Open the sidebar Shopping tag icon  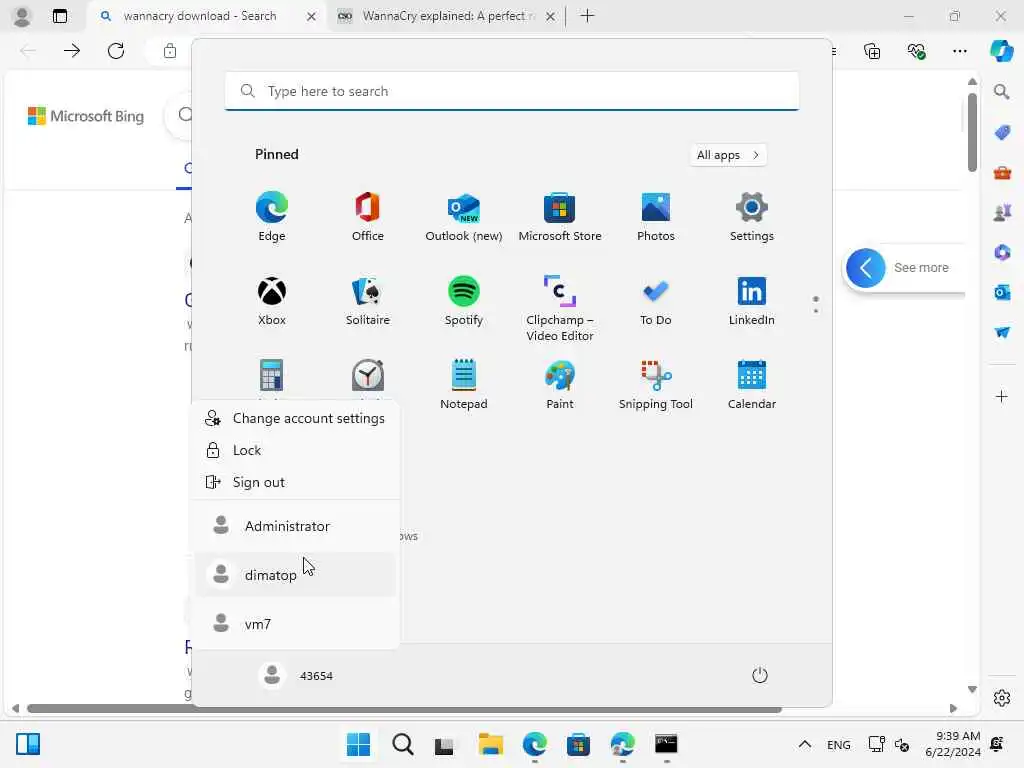(1002, 132)
